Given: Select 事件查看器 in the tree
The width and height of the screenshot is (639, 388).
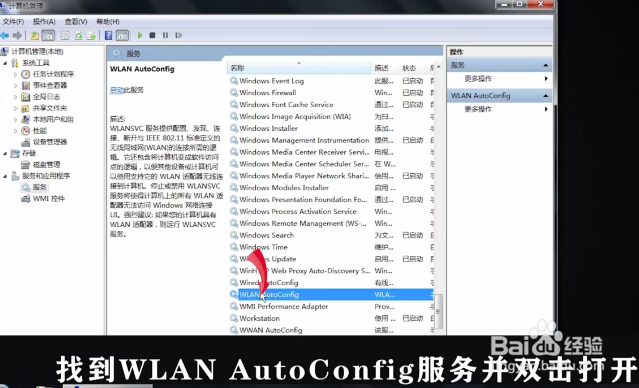Looking at the screenshot, I should (50, 86).
